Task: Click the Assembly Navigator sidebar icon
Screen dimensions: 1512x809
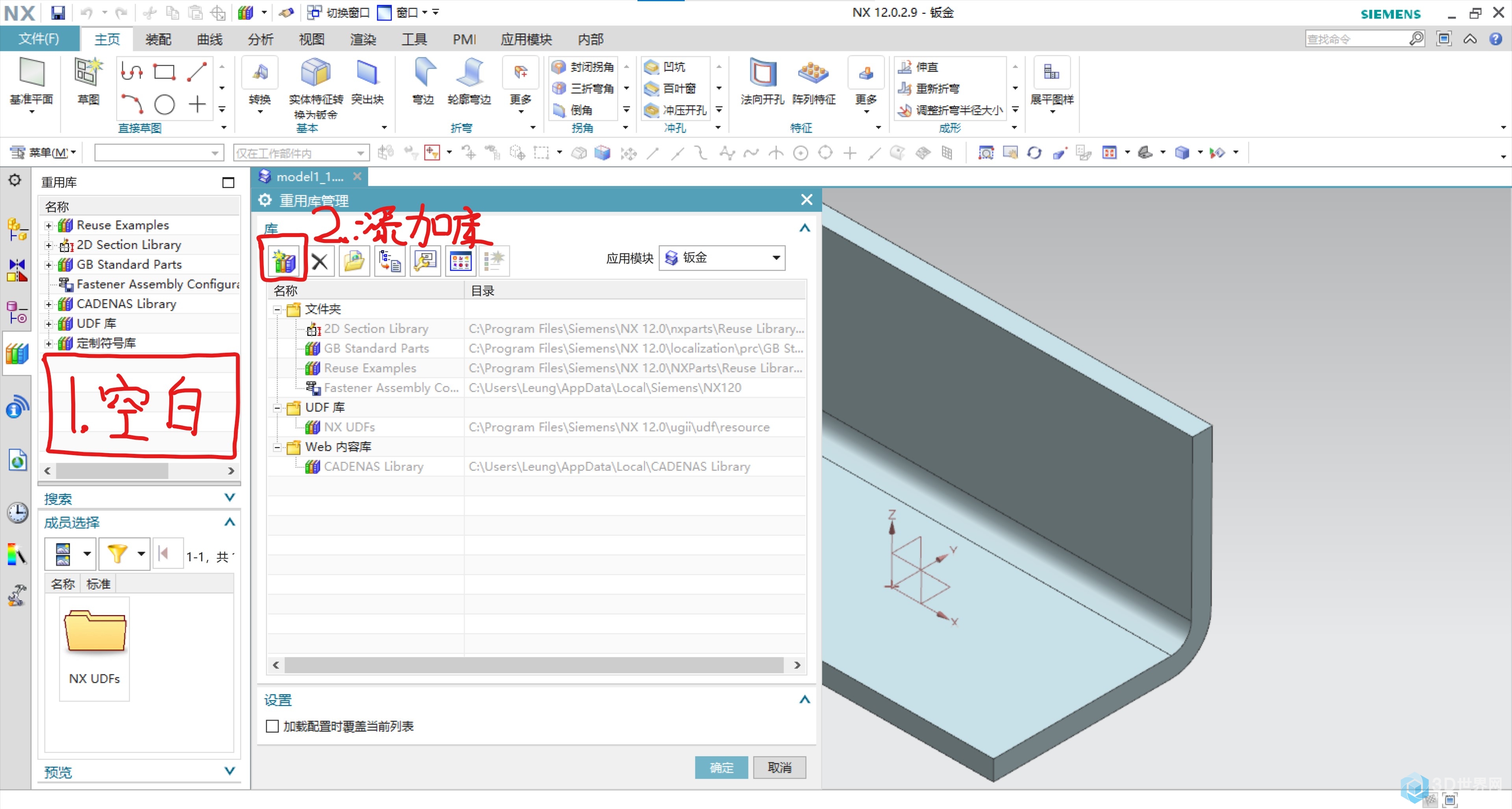Action: [17, 229]
